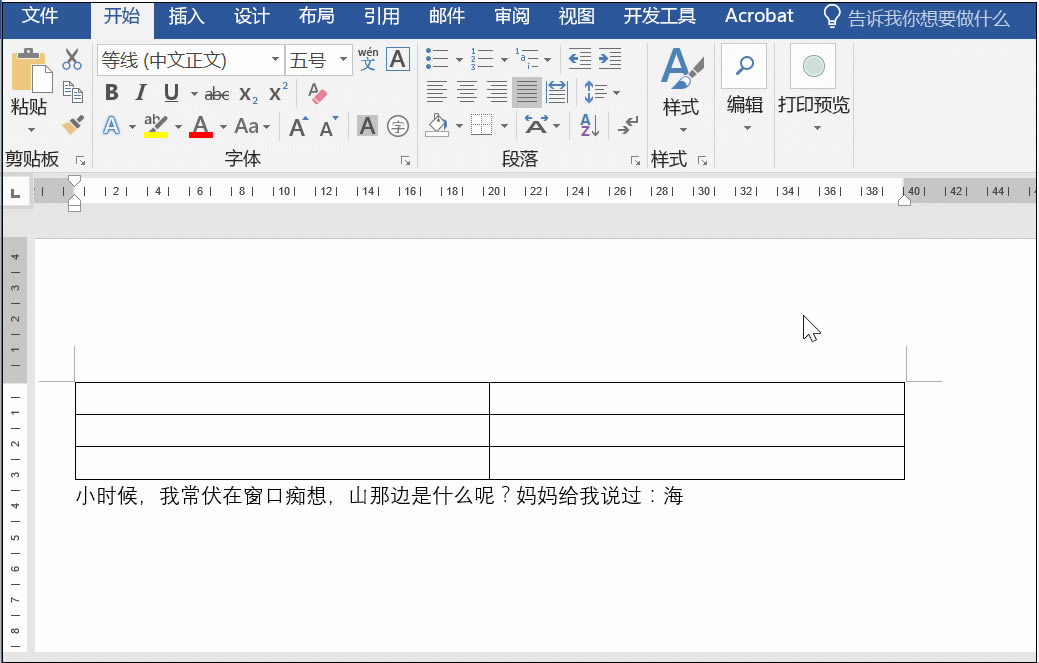Click the phonetic guide (wén) icon
The width and height of the screenshot is (1039, 663).
tap(367, 59)
